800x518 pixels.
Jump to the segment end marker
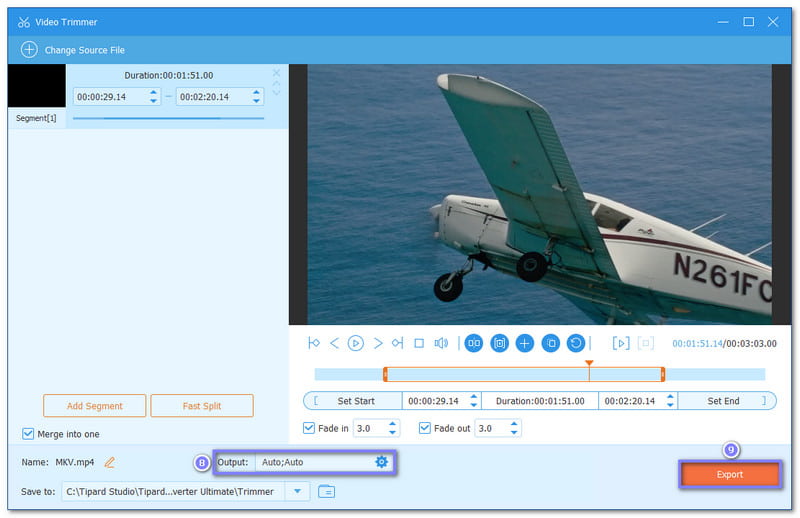(x=397, y=343)
